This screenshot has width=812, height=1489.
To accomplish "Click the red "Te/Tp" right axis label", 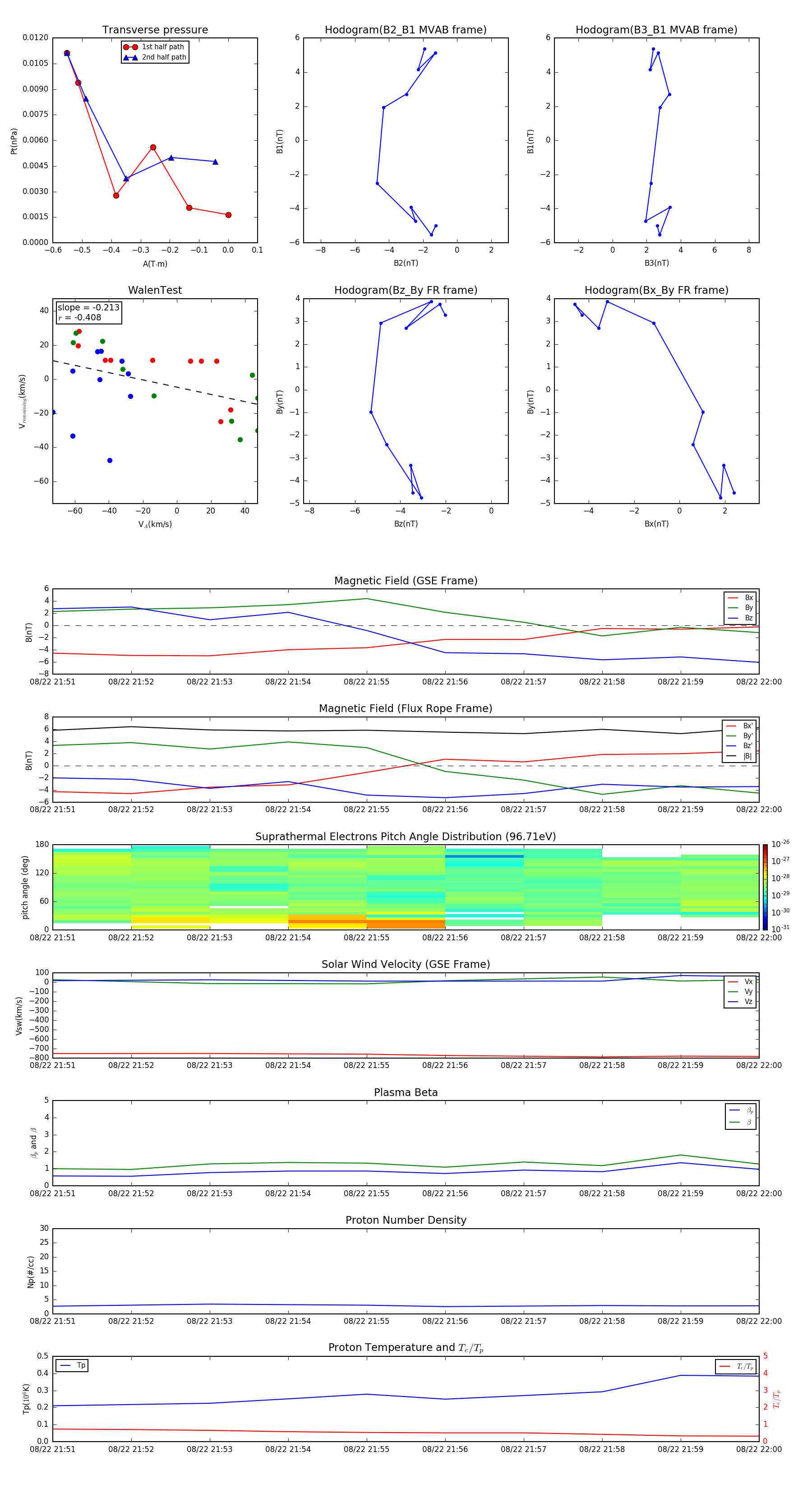I will [777, 1399].
